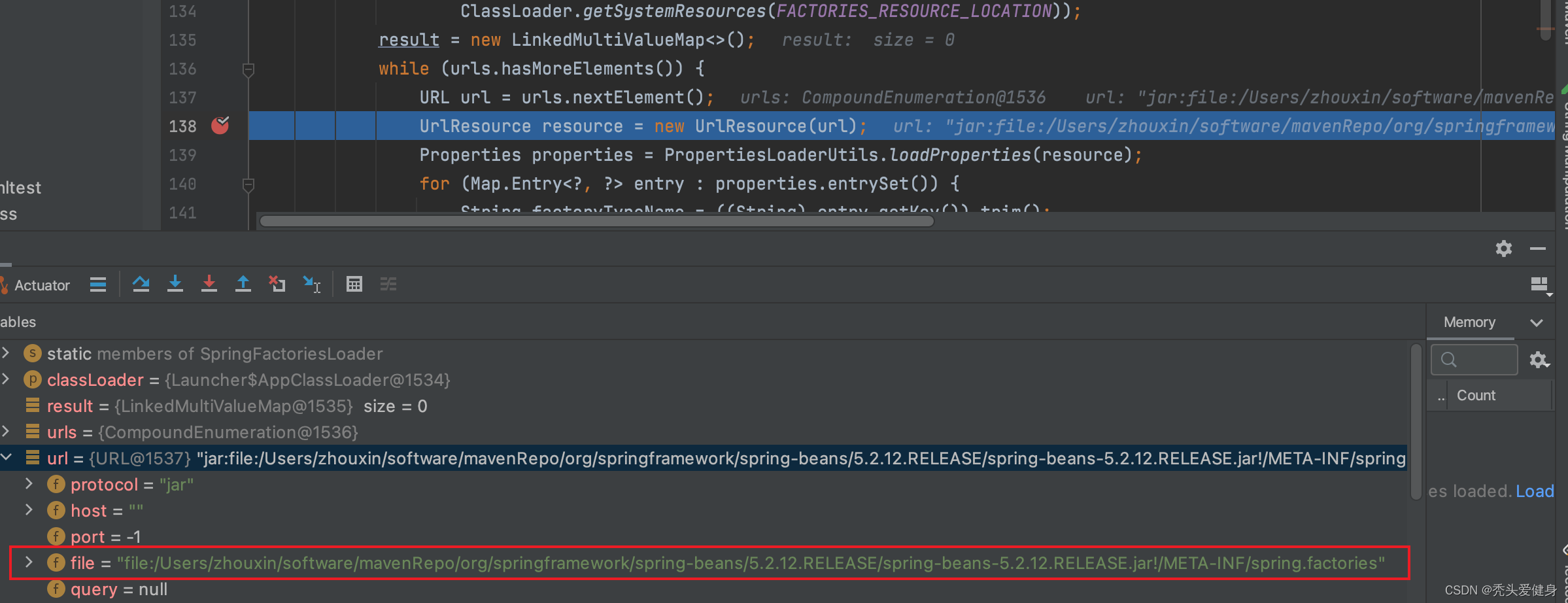Image resolution: width=1568 pixels, height=603 pixels.
Task: Click the Step Out up-arrow icon
Action: point(243,284)
